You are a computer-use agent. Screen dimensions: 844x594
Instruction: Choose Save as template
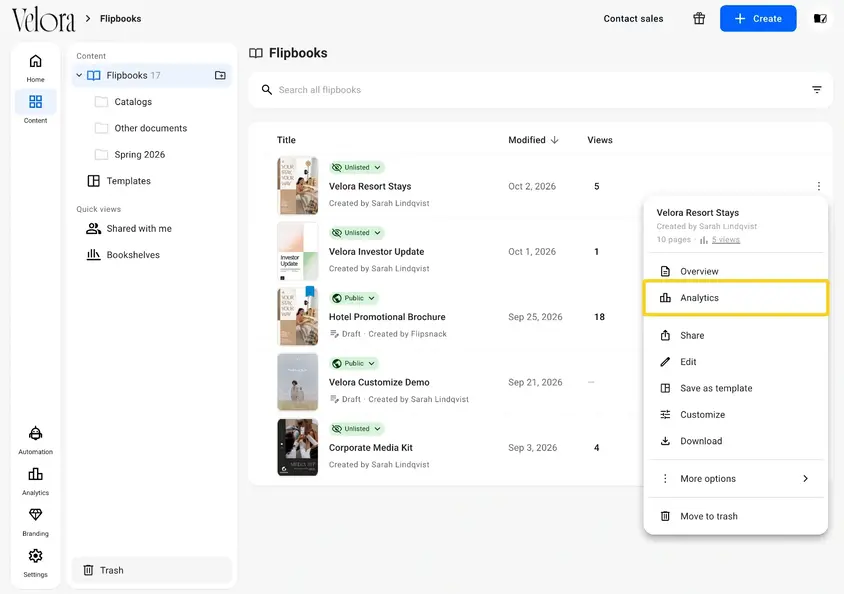tap(735, 388)
